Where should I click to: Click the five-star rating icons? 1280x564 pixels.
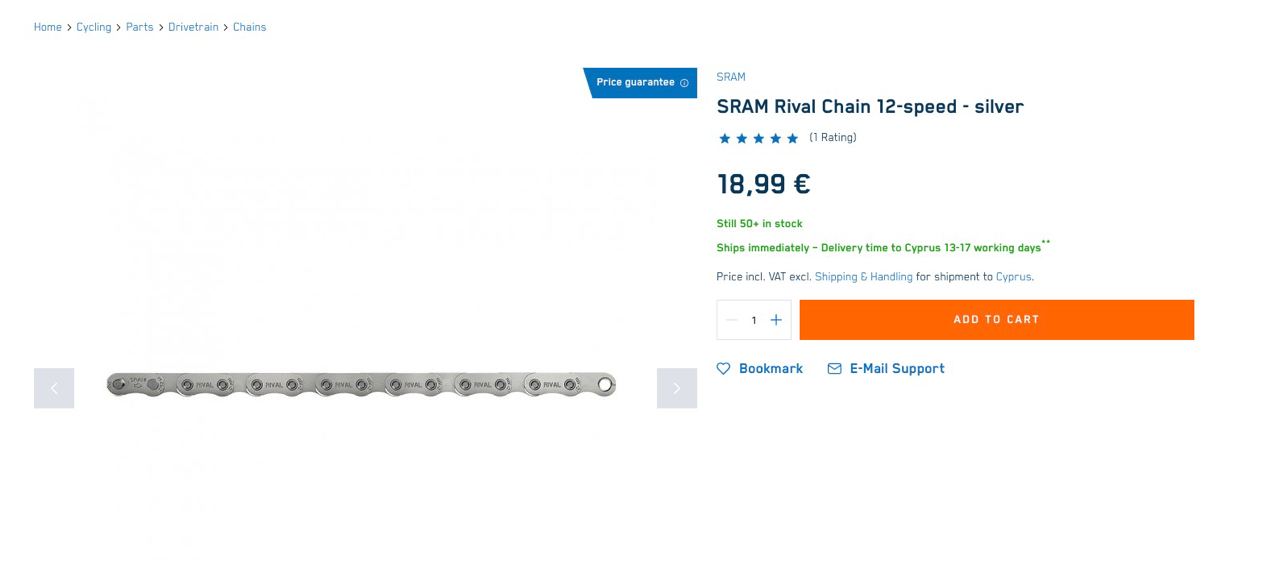[x=758, y=138]
